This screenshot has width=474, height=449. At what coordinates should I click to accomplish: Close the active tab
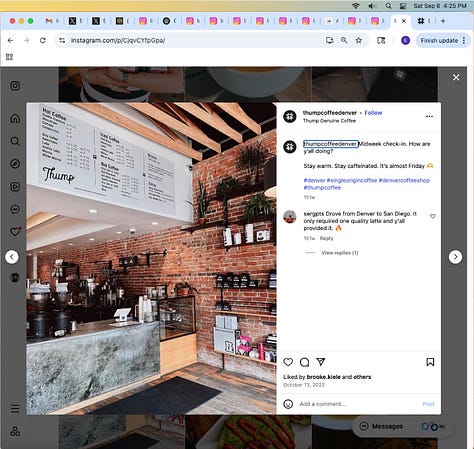point(404,21)
